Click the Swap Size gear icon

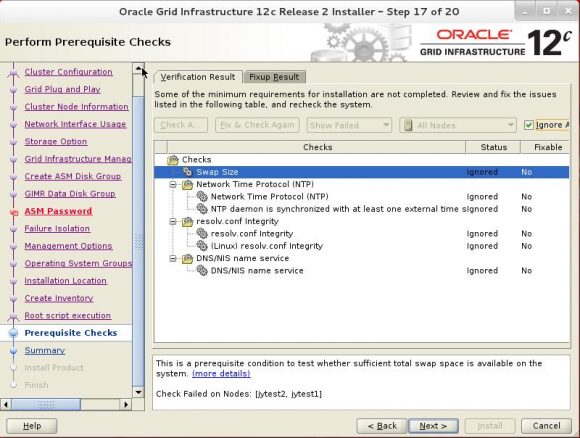point(188,172)
